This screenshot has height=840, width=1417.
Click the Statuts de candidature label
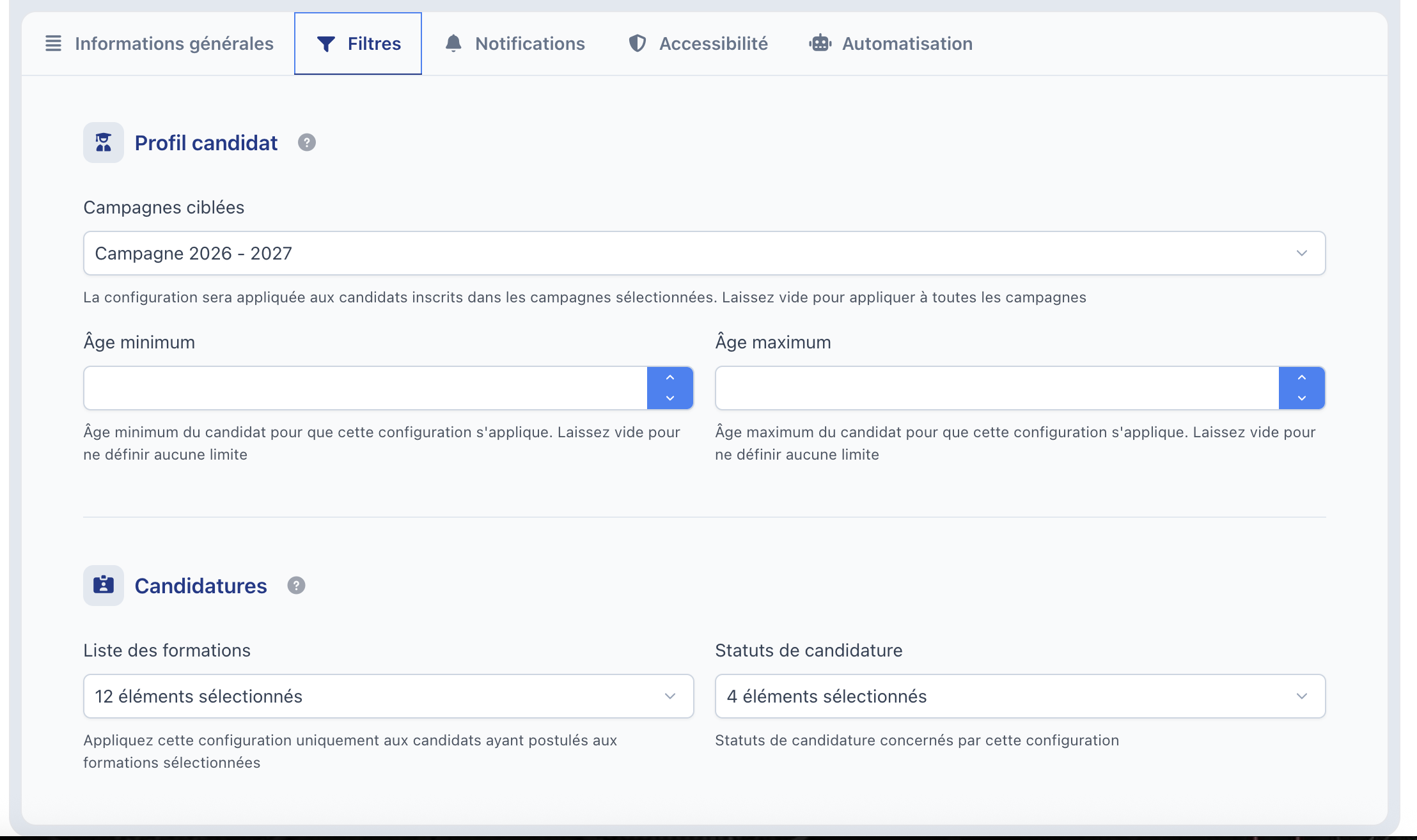pos(809,650)
